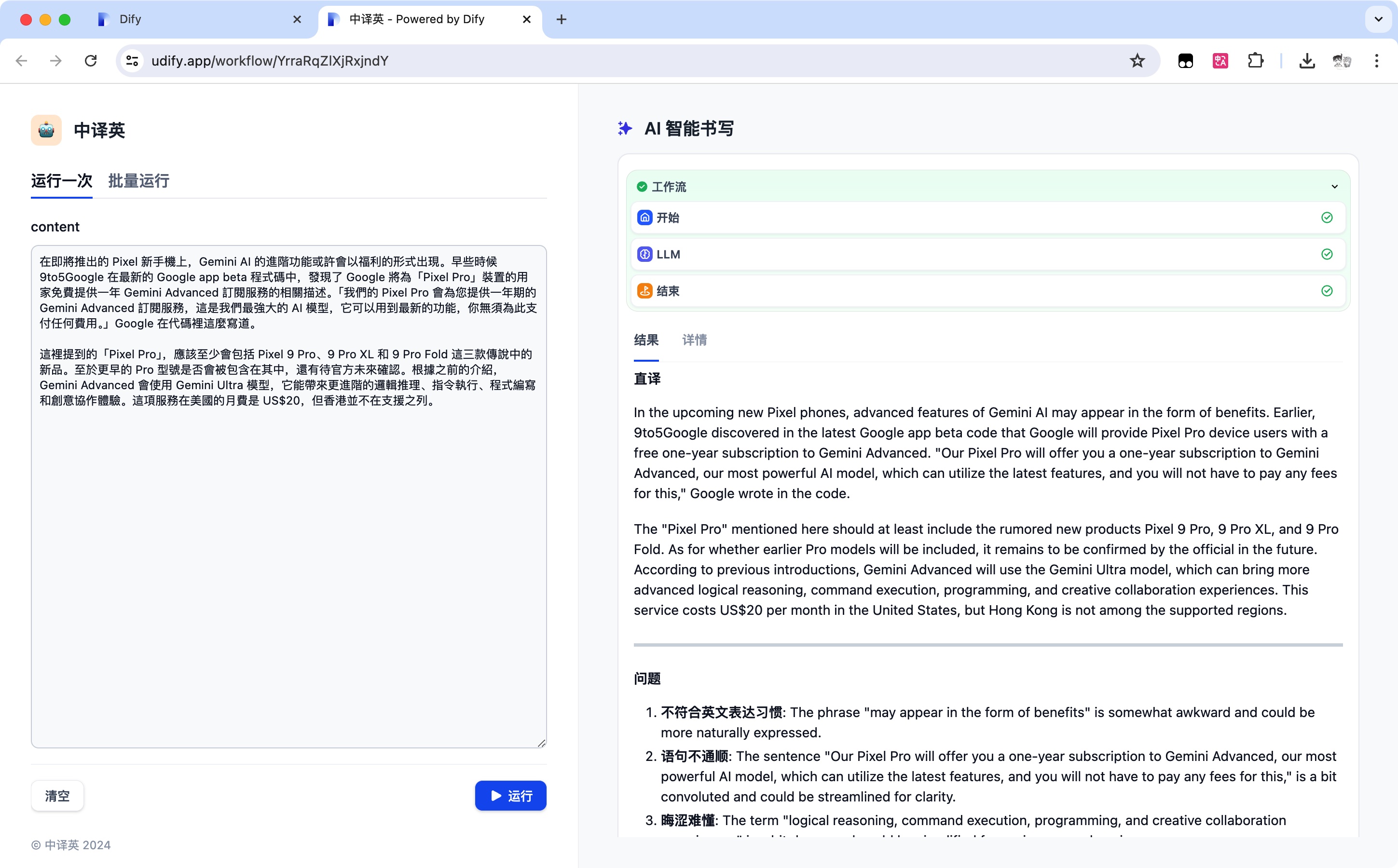The width and height of the screenshot is (1398, 868).
Task: Go back with the browser back arrow
Action: coord(22,61)
